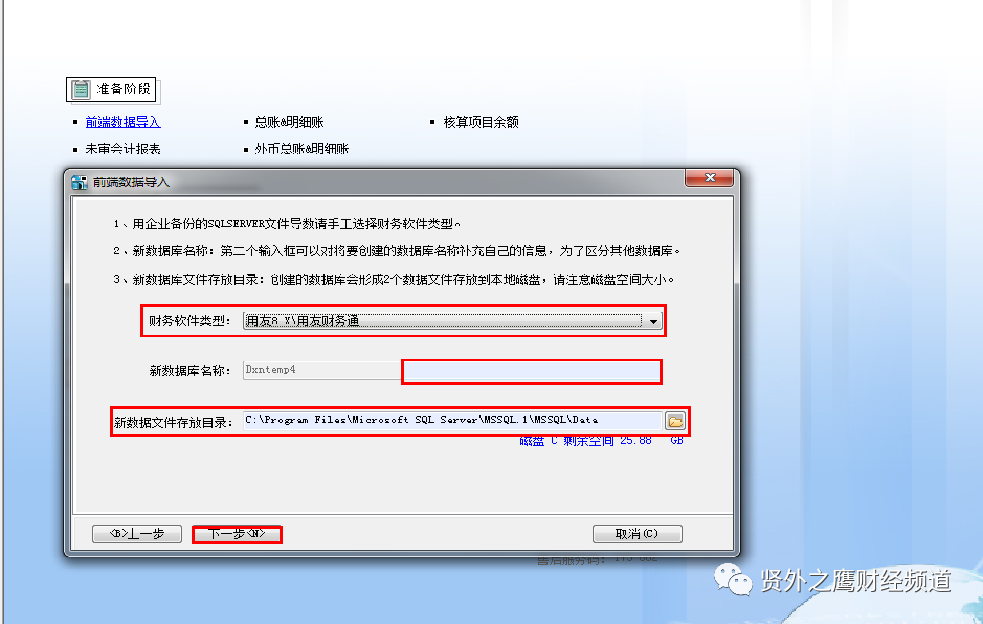Go back with the 上一步 button

137,534
